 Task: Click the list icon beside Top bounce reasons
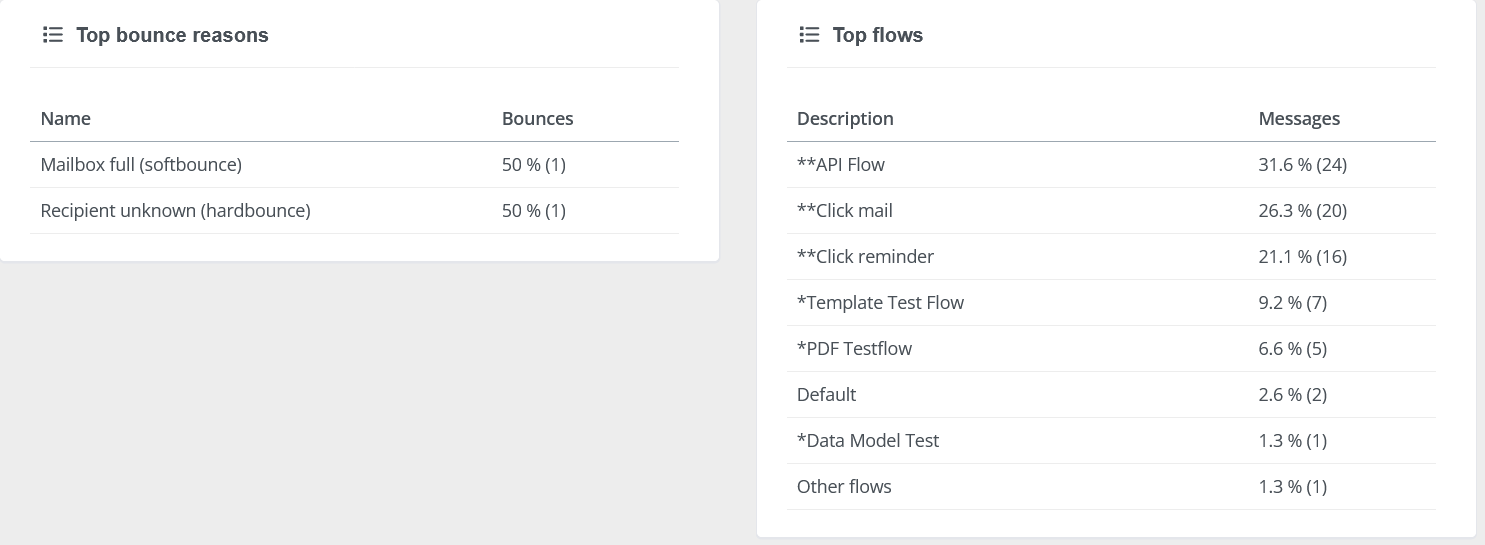click(x=53, y=35)
